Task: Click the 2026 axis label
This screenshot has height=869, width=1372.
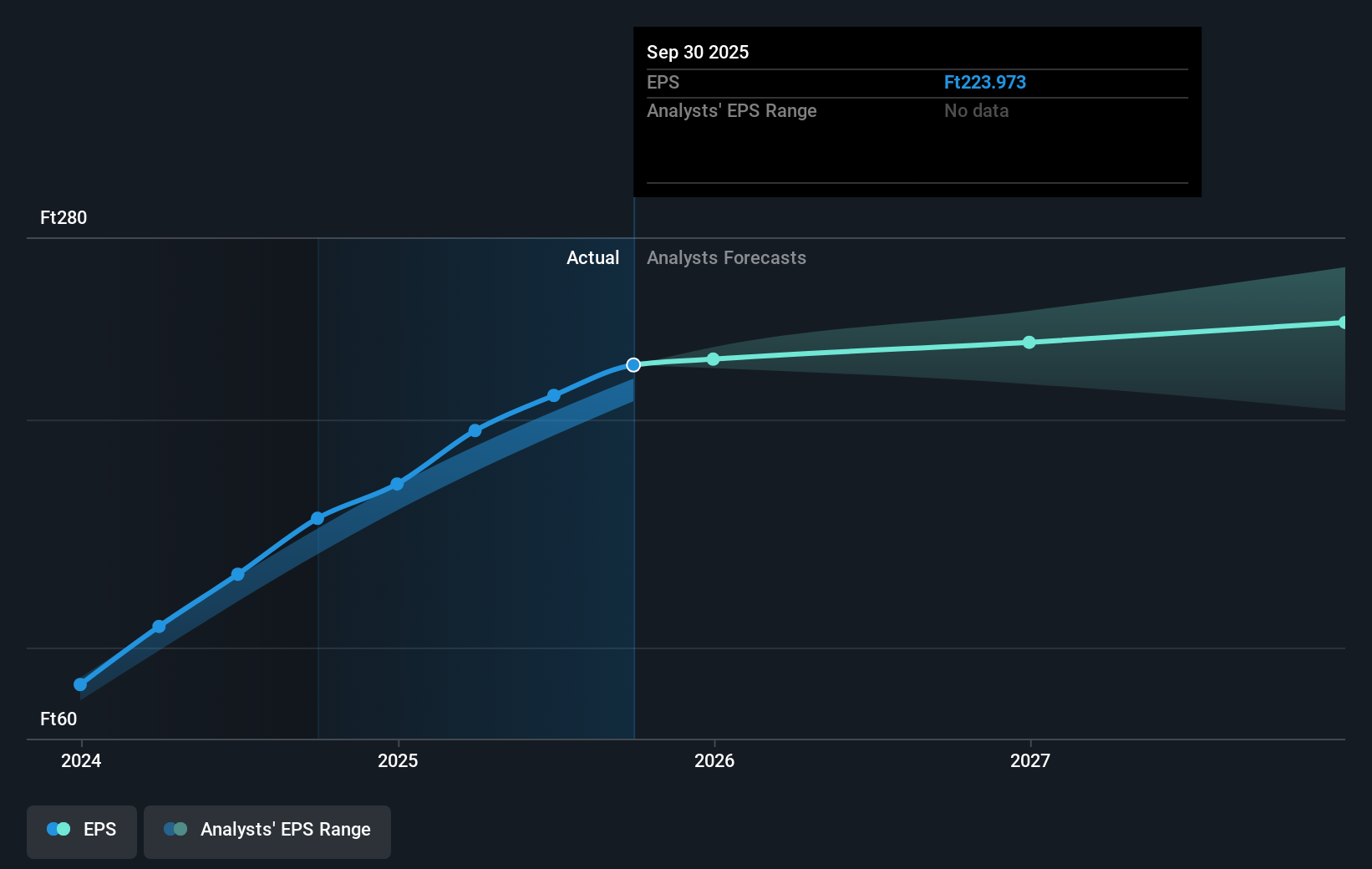Action: point(713,761)
